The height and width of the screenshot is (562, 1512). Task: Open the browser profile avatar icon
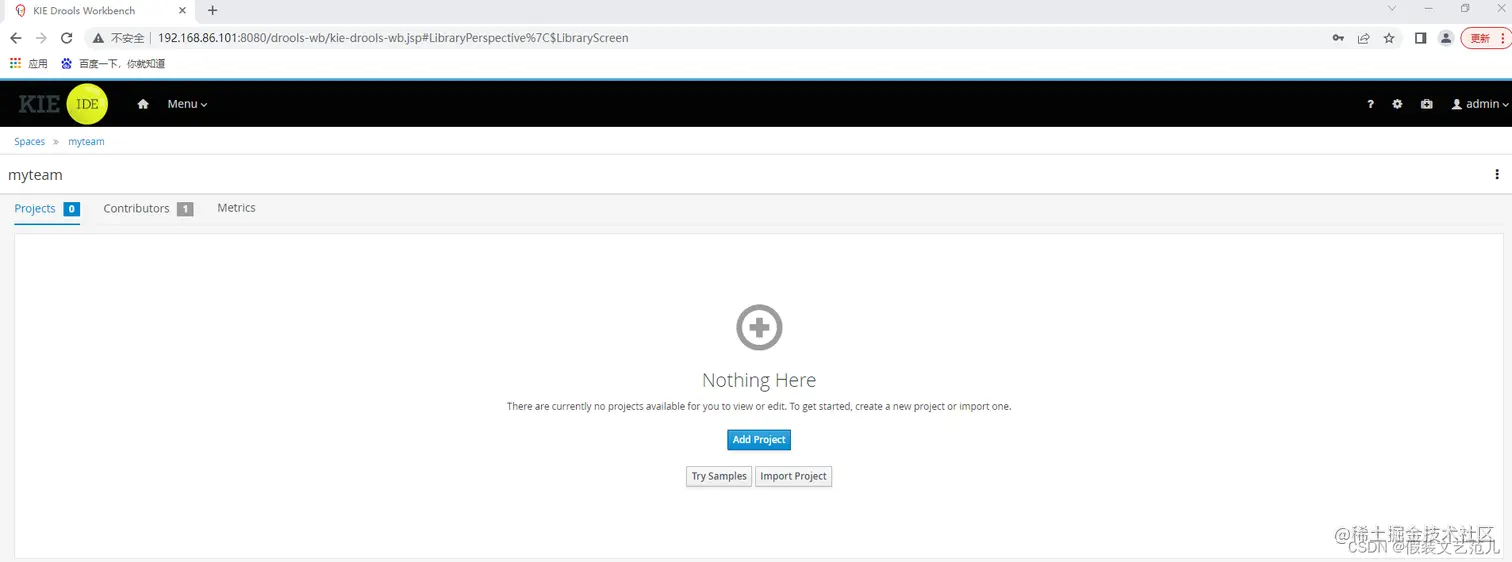[1446, 38]
